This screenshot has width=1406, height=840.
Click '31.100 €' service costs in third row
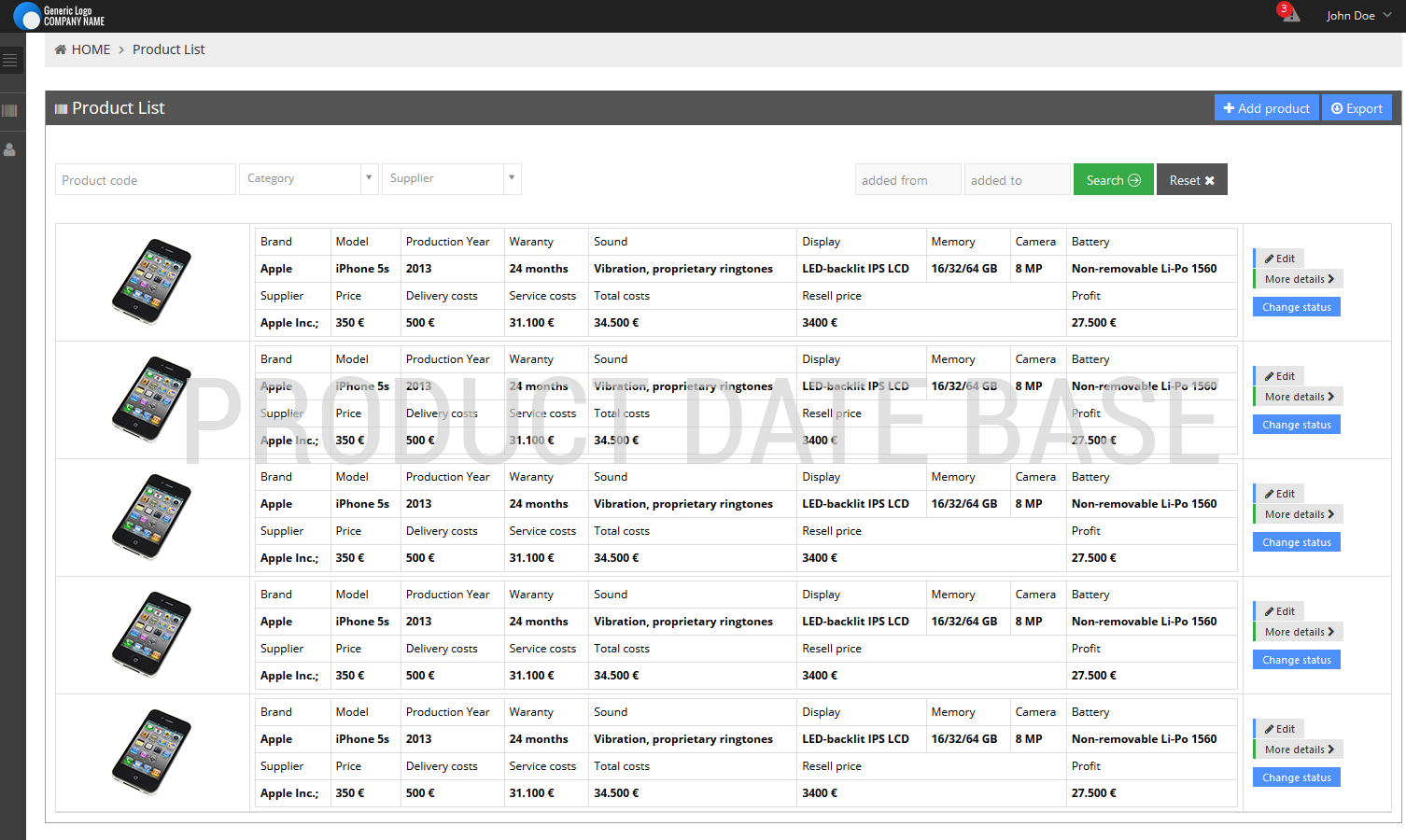pos(531,558)
